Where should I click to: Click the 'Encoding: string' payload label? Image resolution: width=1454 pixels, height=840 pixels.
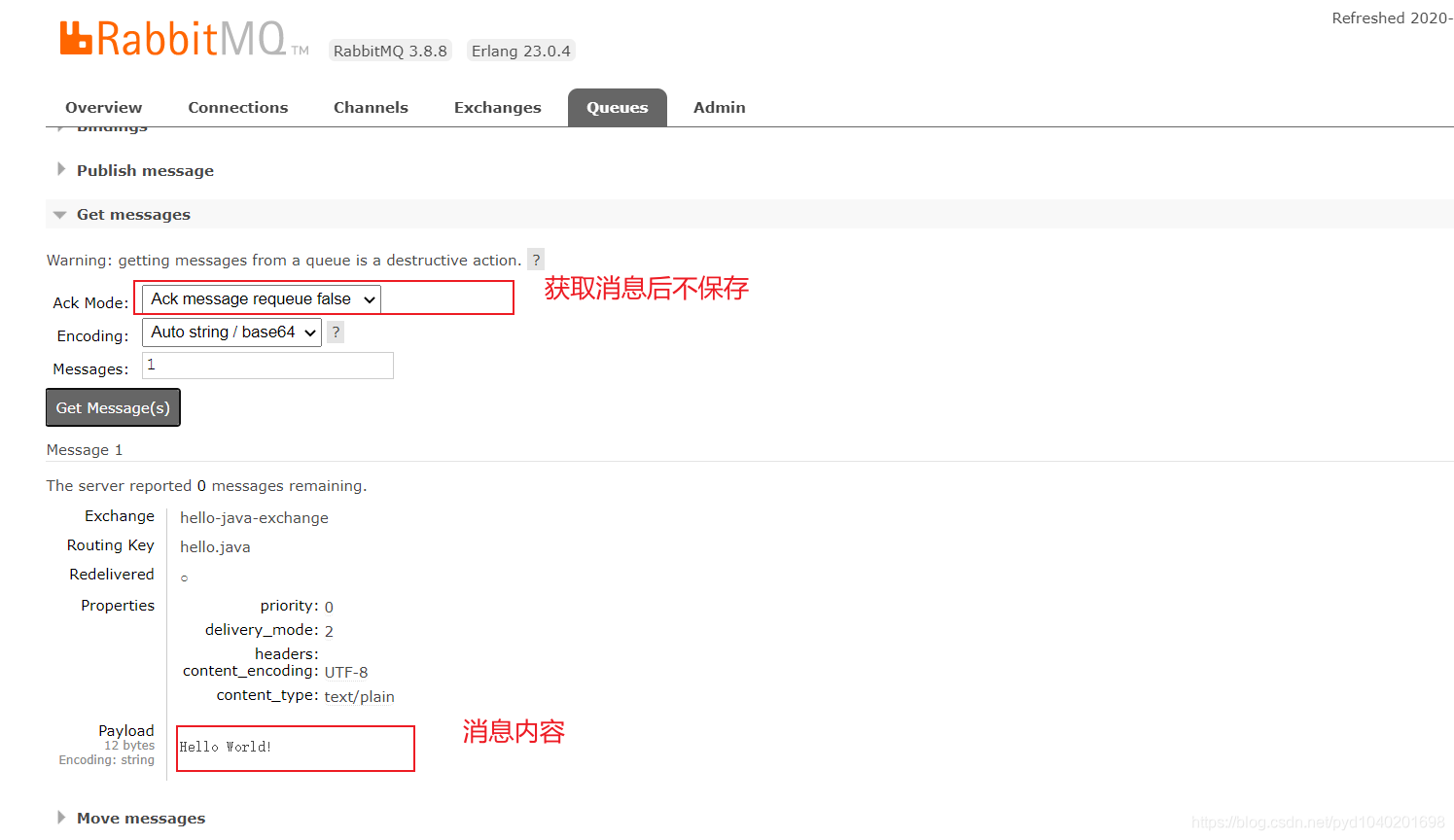pos(107,760)
